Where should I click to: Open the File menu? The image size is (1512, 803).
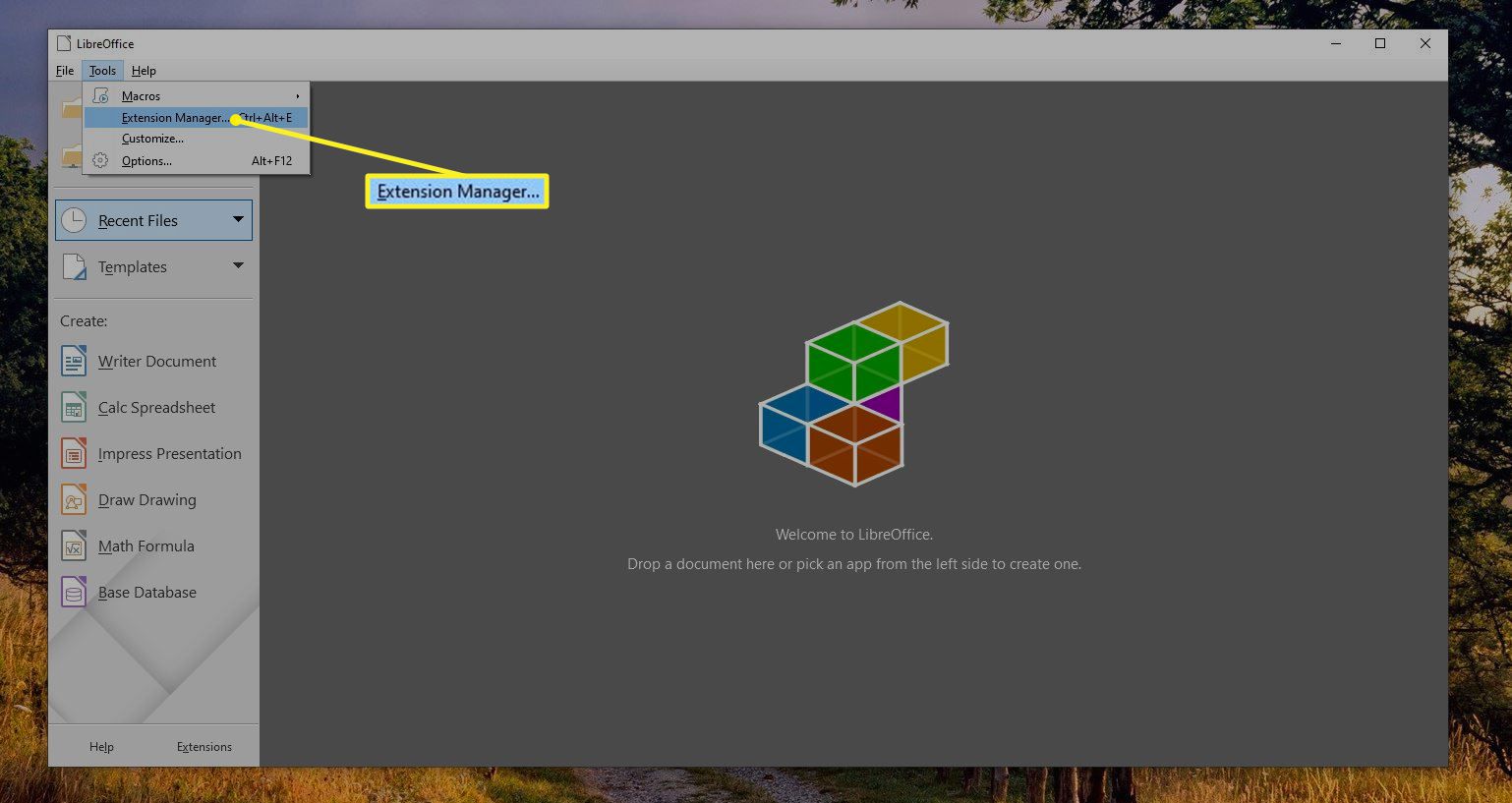click(65, 71)
